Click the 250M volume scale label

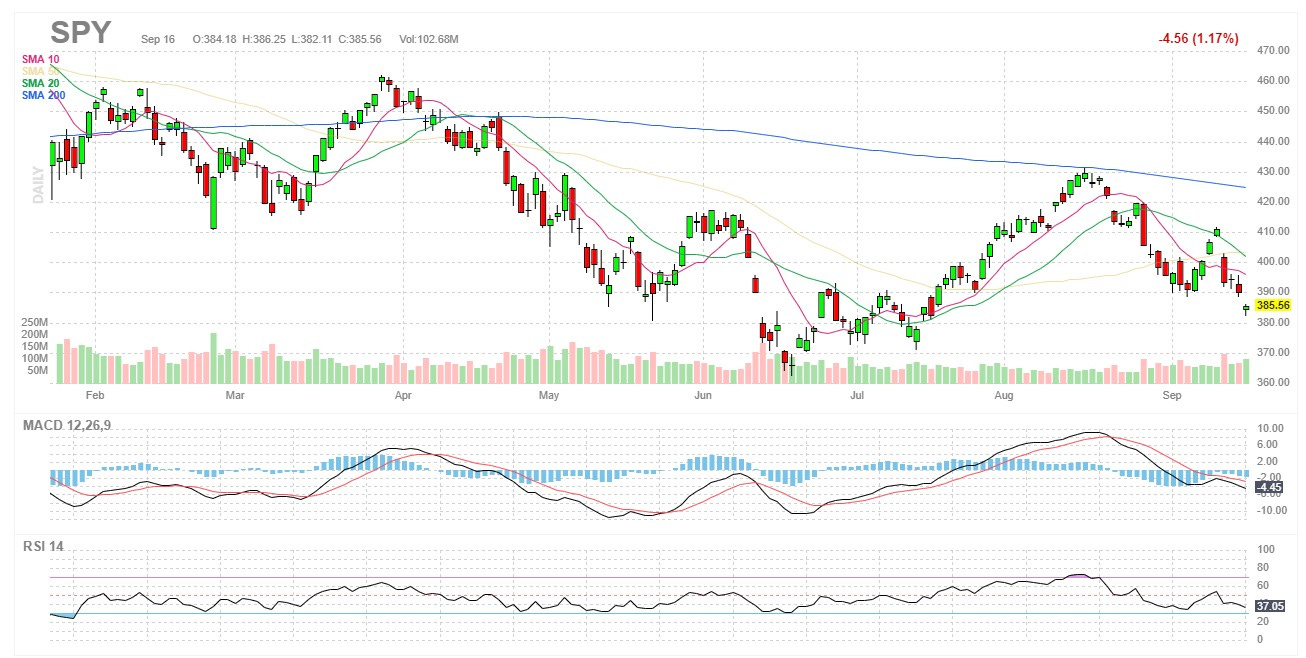point(34,322)
